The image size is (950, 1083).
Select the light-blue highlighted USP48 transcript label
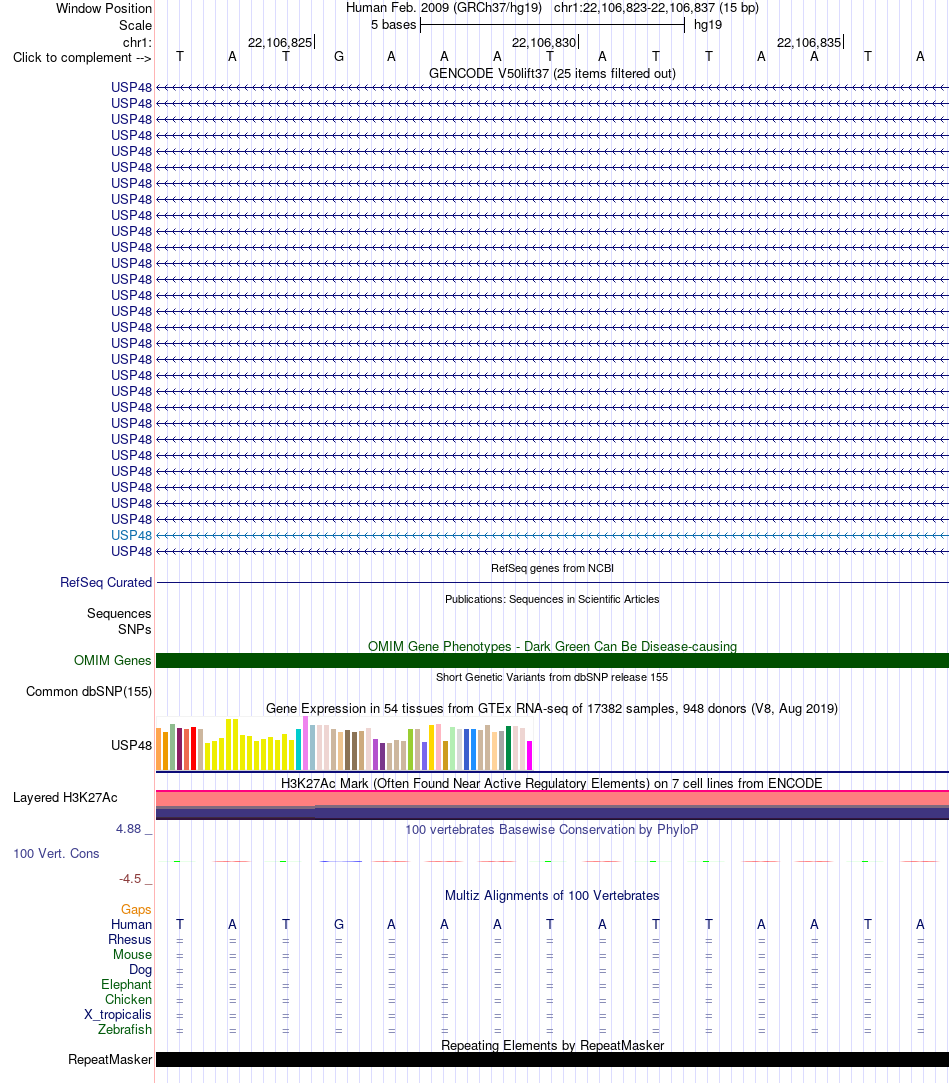131,535
